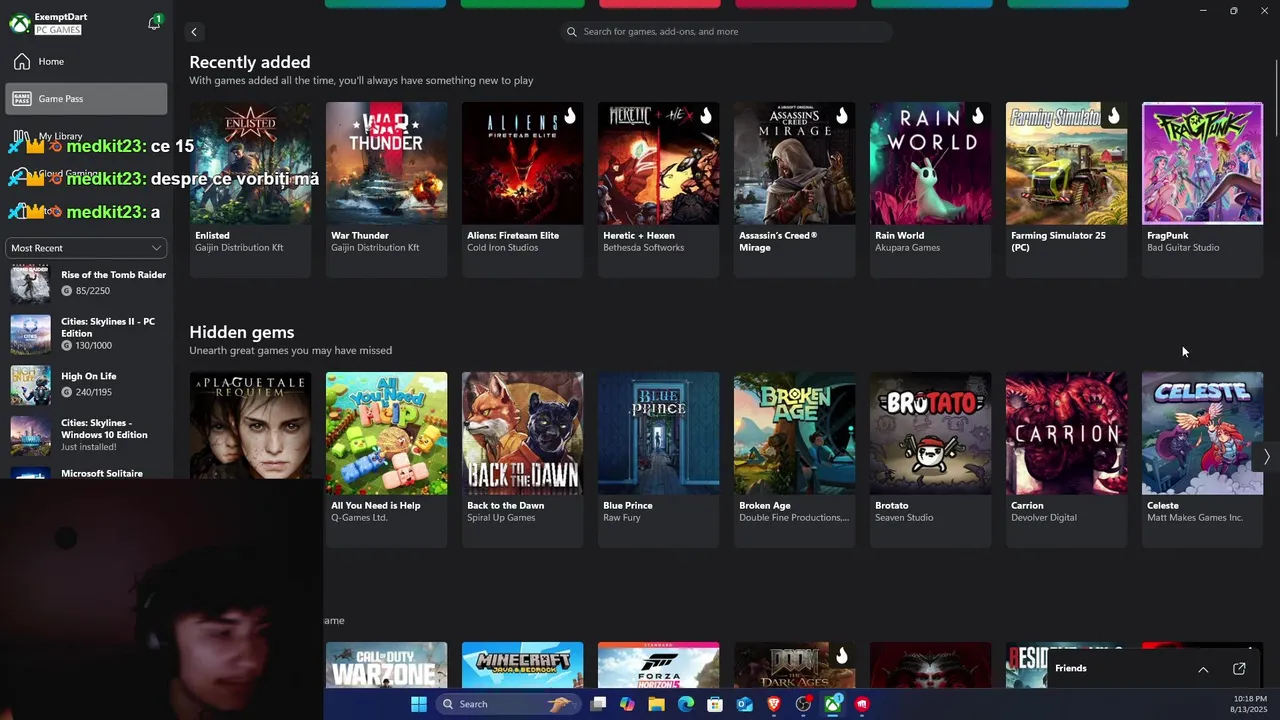
Task: Go back using the back arrow
Action: click(x=194, y=32)
